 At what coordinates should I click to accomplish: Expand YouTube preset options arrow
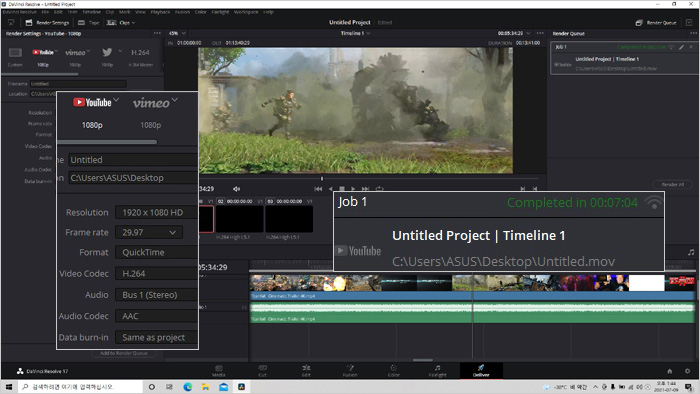(57, 51)
